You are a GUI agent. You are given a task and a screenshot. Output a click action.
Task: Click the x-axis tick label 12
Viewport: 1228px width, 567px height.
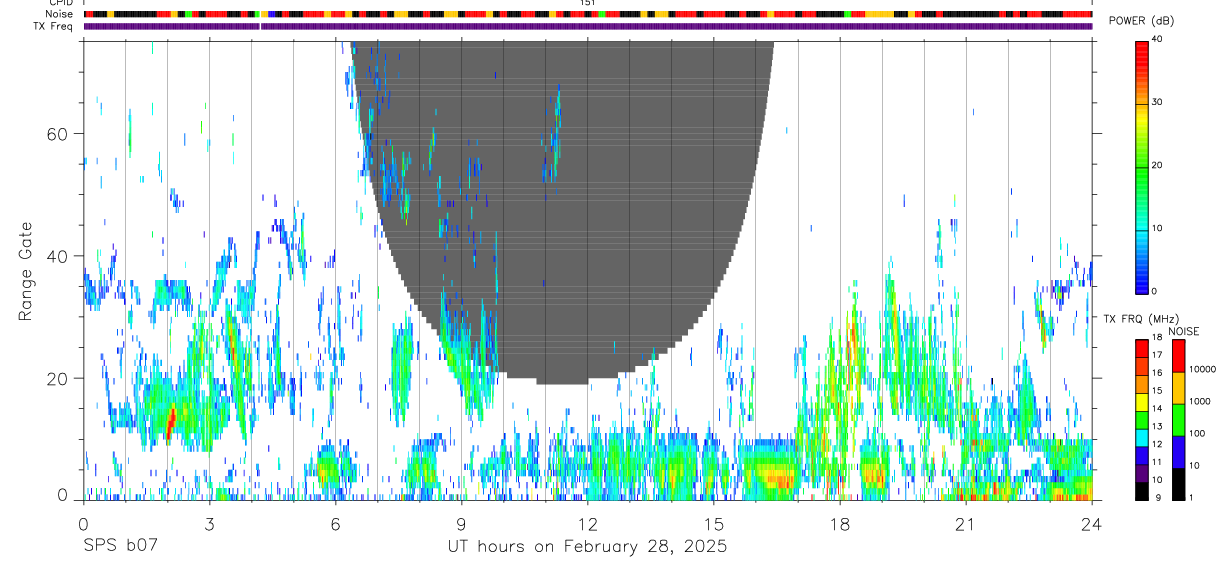(587, 524)
